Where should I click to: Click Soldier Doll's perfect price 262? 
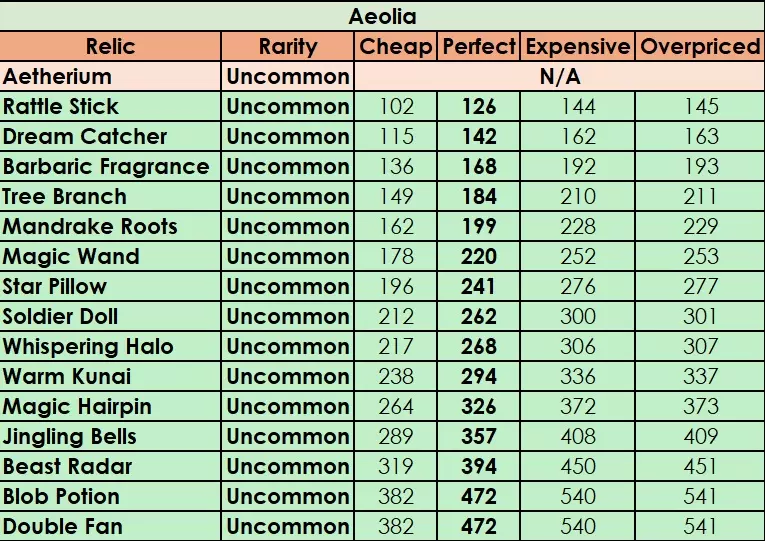(x=479, y=316)
